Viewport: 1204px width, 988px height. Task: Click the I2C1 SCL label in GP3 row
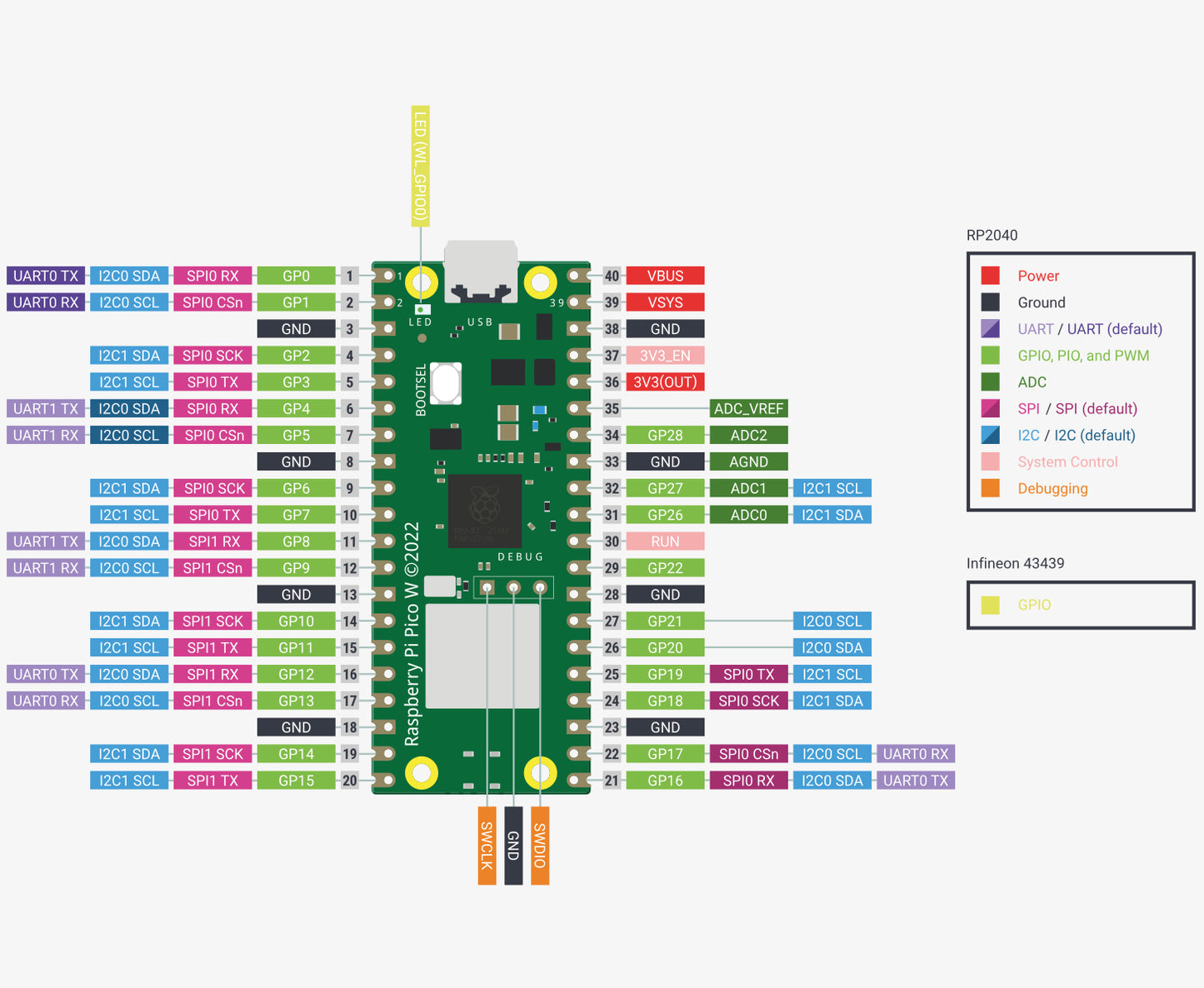point(129,382)
